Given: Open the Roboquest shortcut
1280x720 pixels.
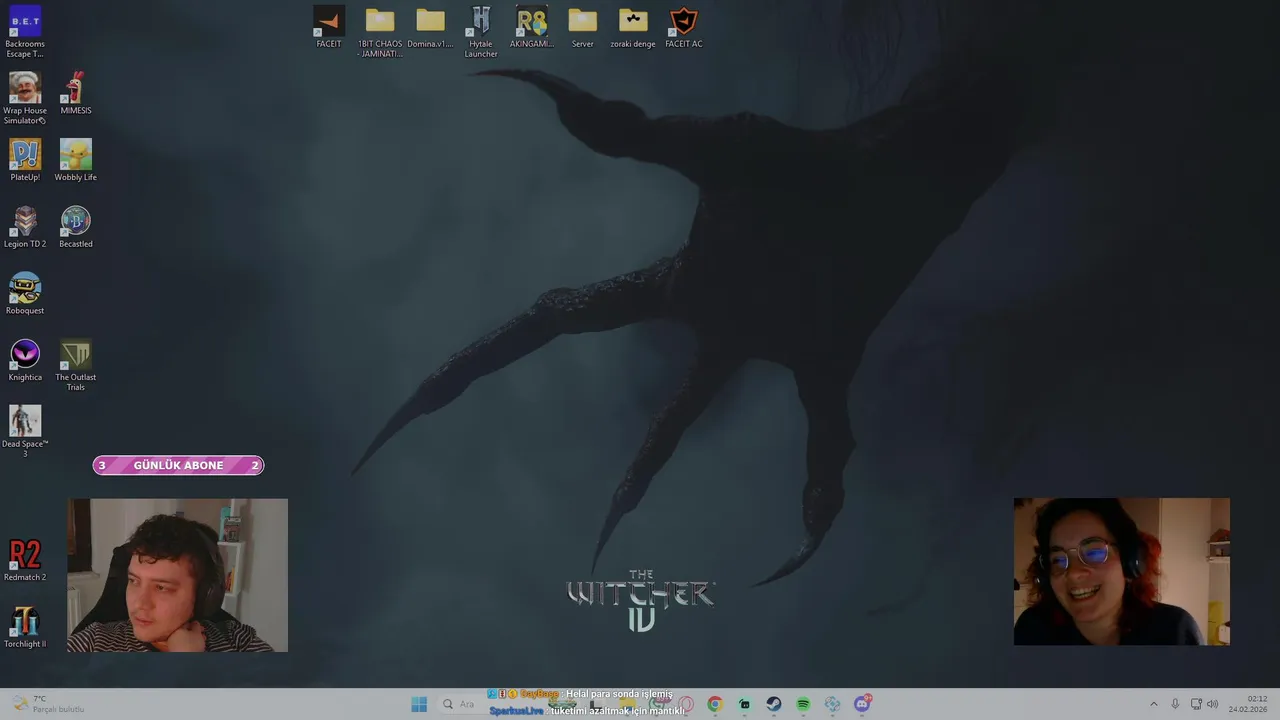Looking at the screenshot, I should pyautogui.click(x=25, y=294).
